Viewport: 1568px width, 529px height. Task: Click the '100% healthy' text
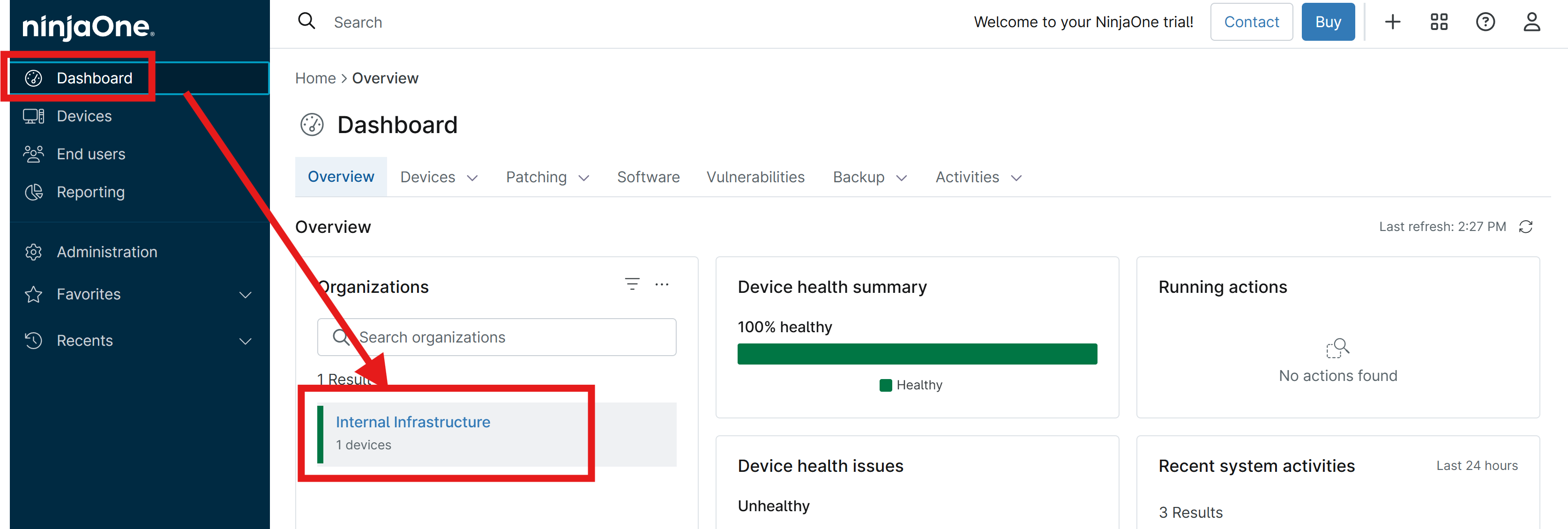click(784, 327)
